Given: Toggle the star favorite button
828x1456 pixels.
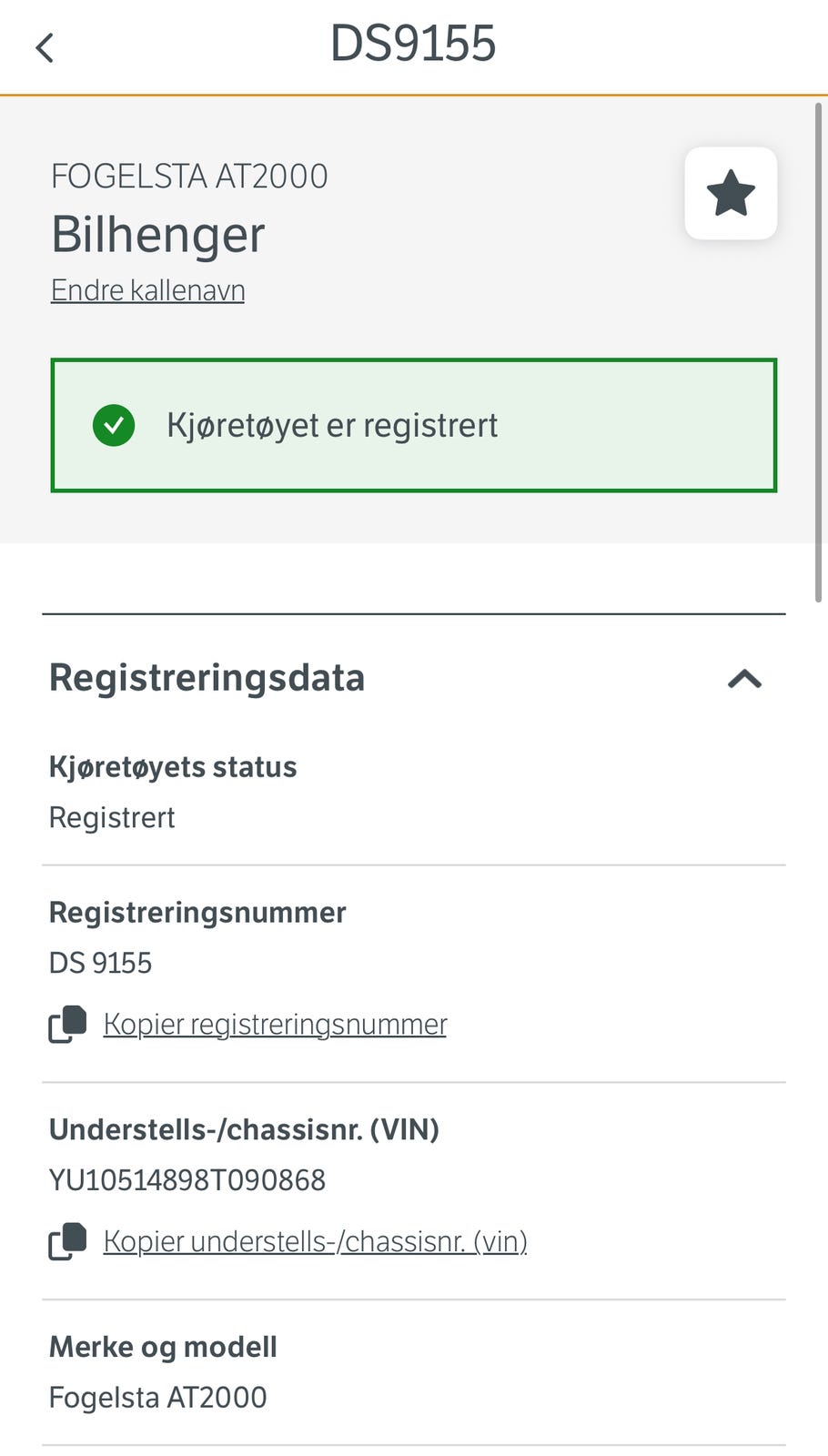Looking at the screenshot, I should click(731, 194).
